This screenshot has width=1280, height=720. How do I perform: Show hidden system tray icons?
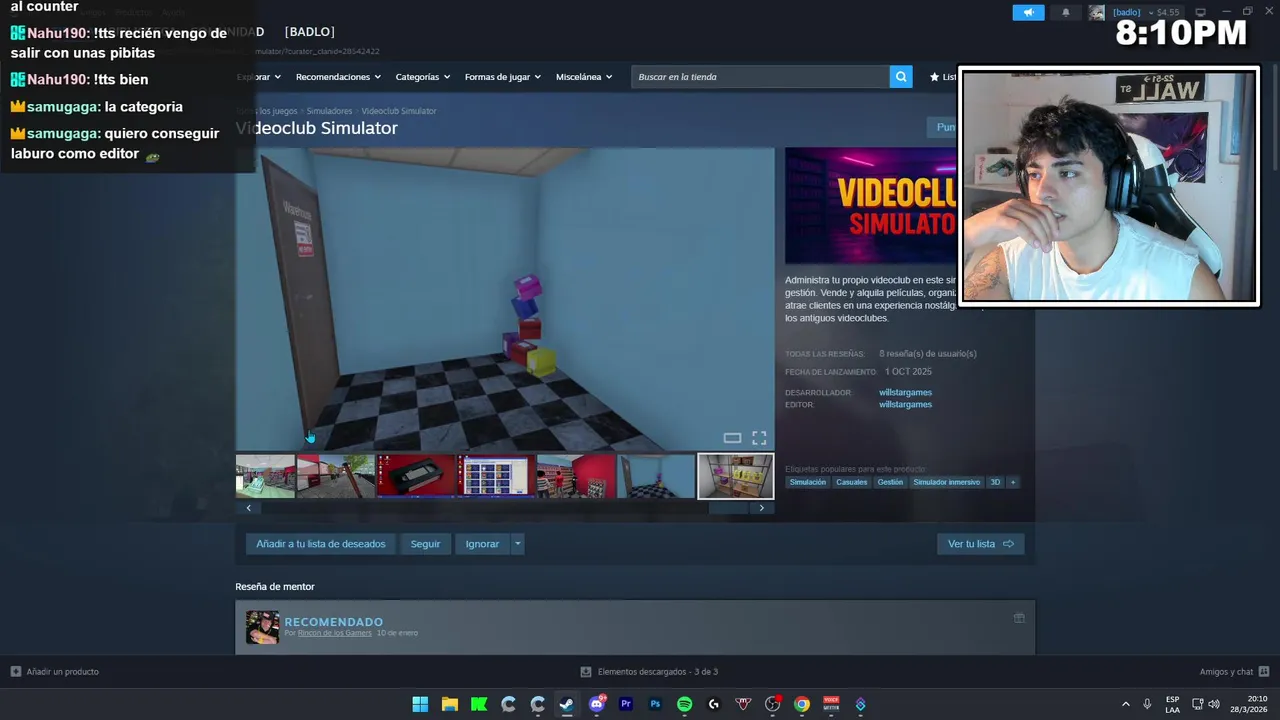(x=1126, y=704)
